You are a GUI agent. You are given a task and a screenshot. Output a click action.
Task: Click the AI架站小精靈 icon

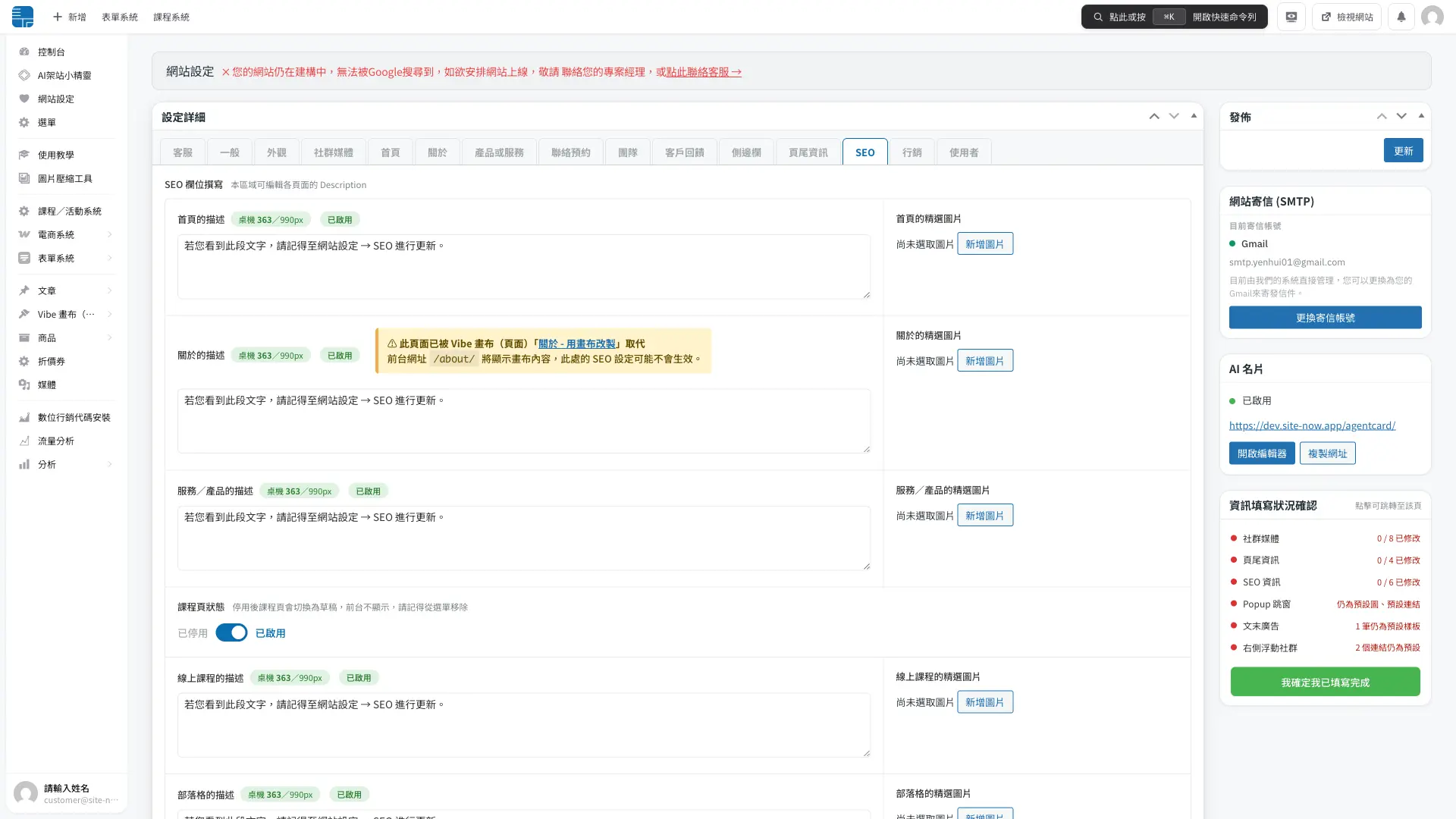[24, 75]
